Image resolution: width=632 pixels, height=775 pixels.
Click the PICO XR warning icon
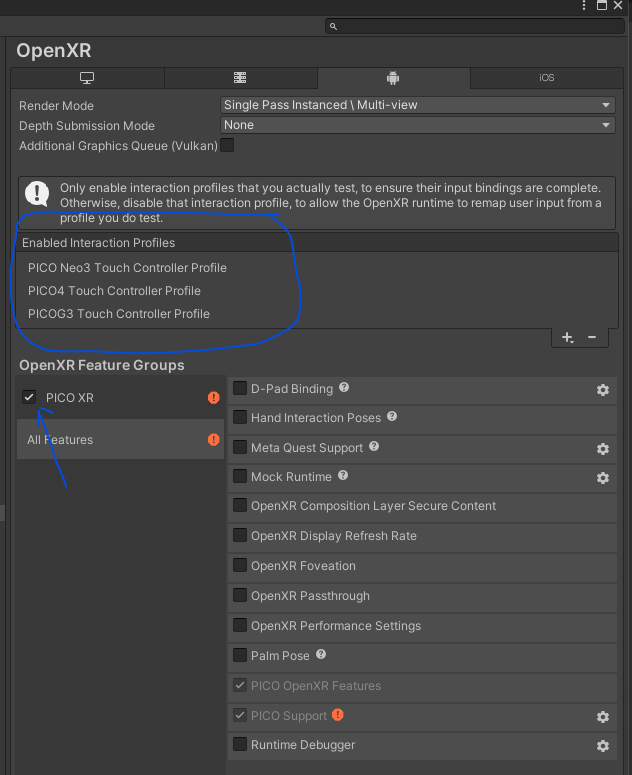[213, 397]
